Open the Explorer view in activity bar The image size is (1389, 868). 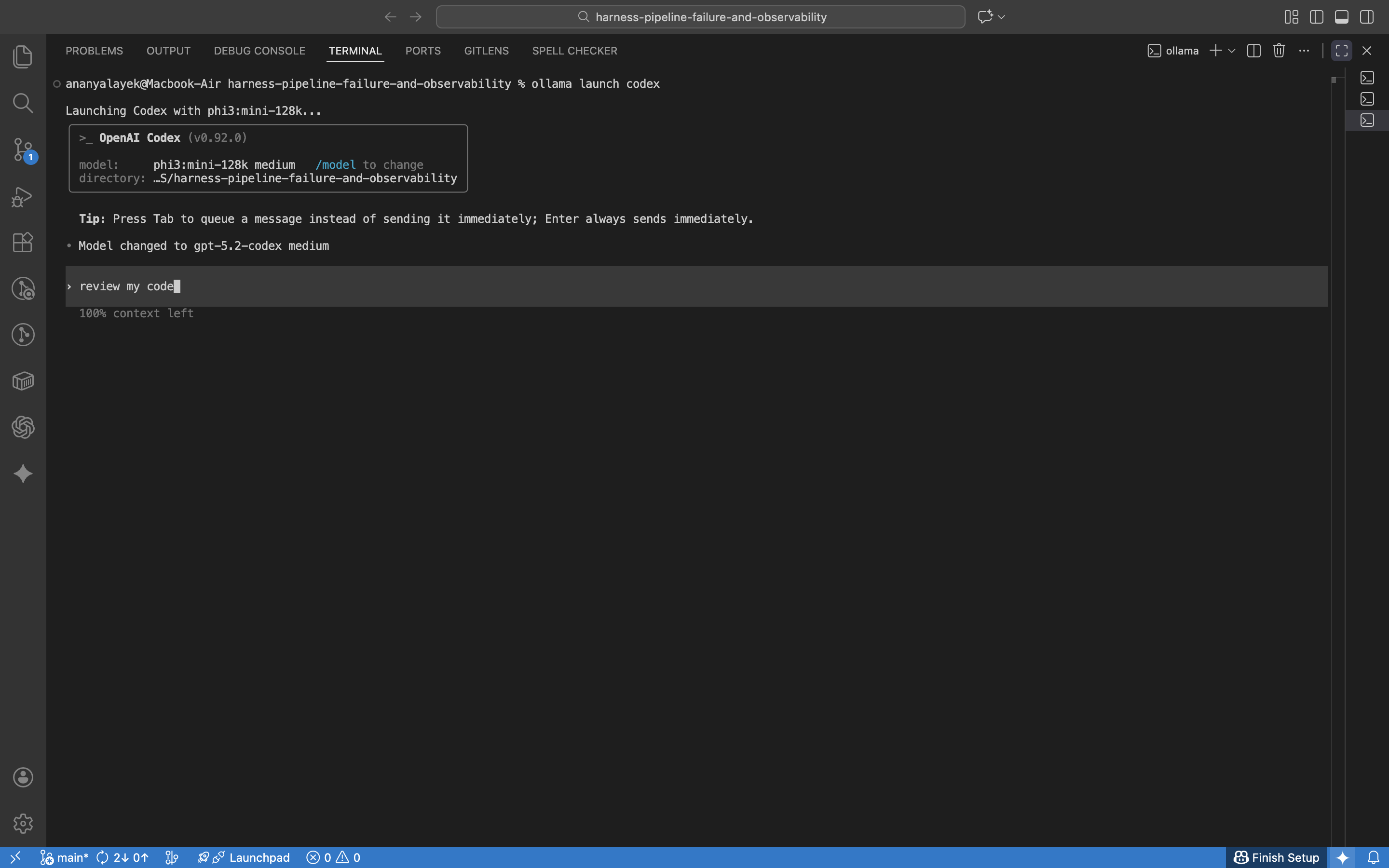click(23, 56)
